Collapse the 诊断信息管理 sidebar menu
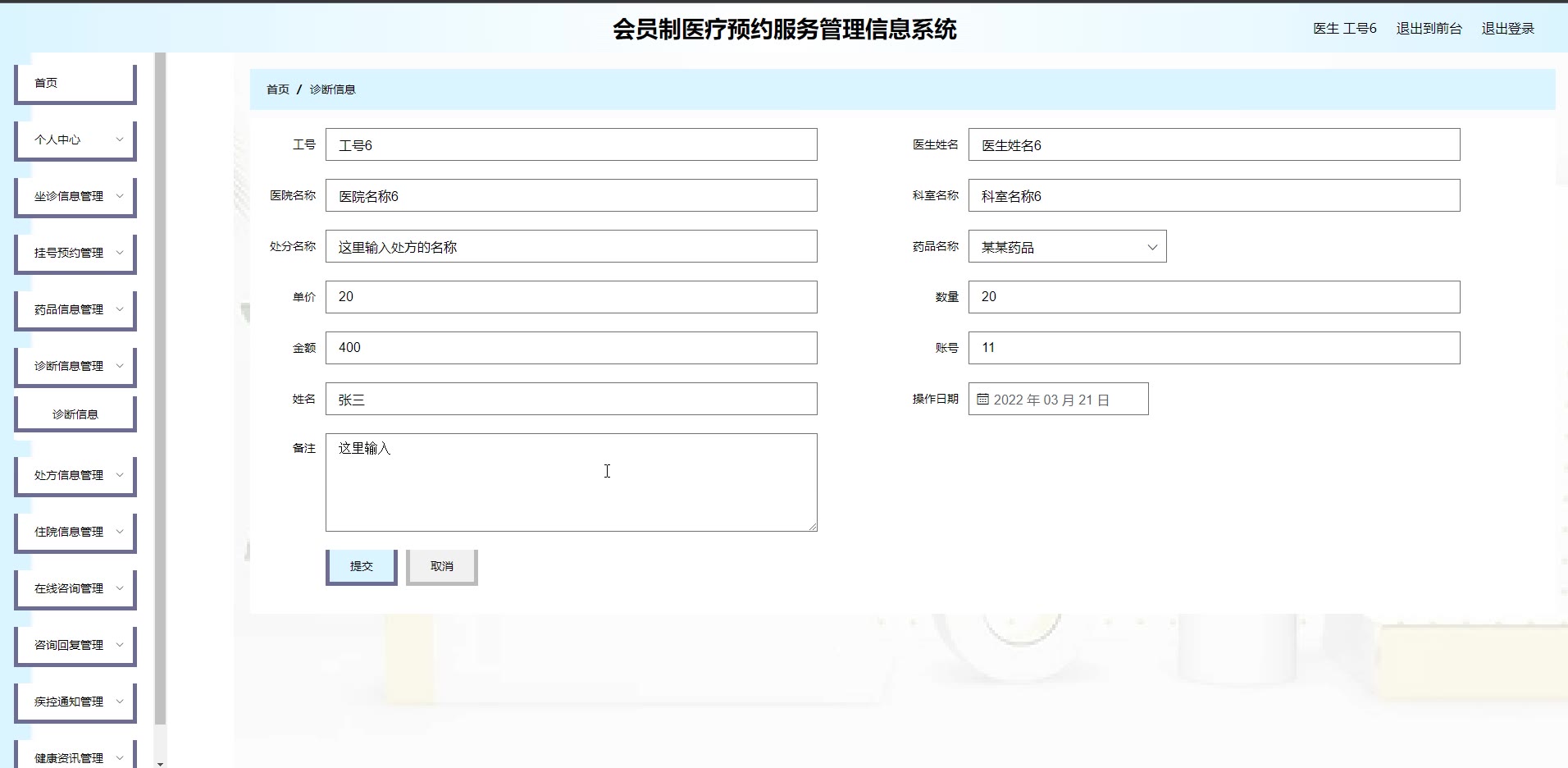 pyautogui.click(x=75, y=366)
